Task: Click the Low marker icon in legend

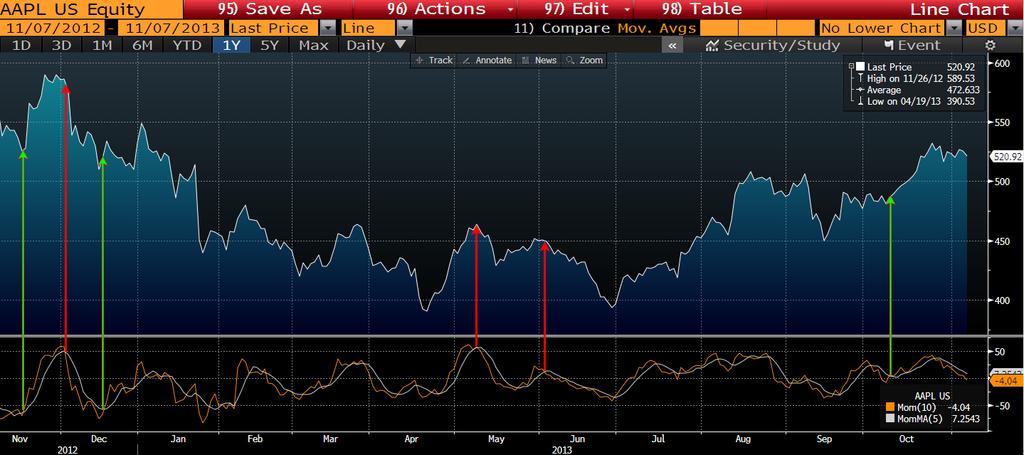Action: (860, 102)
